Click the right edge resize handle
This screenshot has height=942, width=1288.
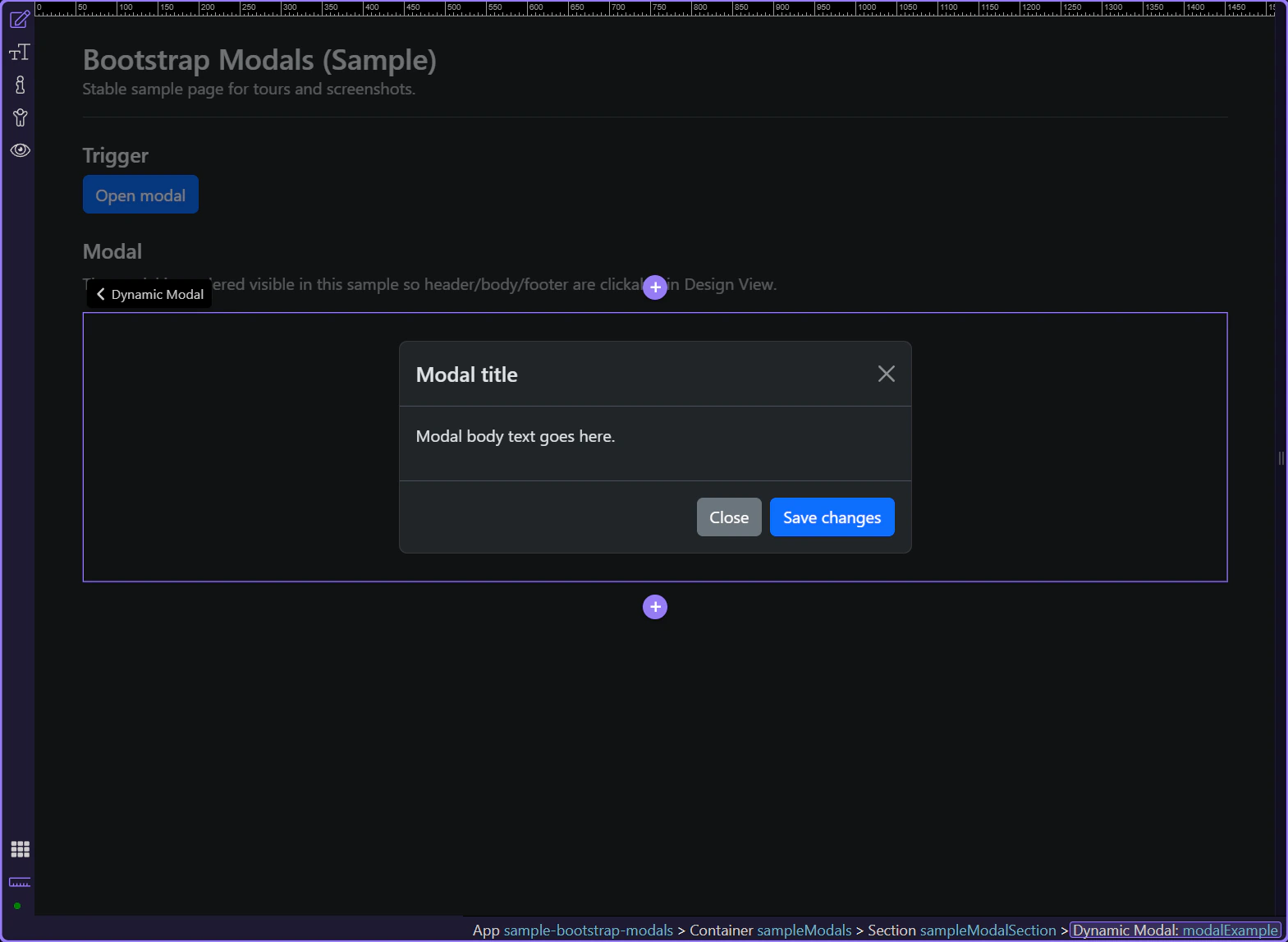pos(1281,458)
